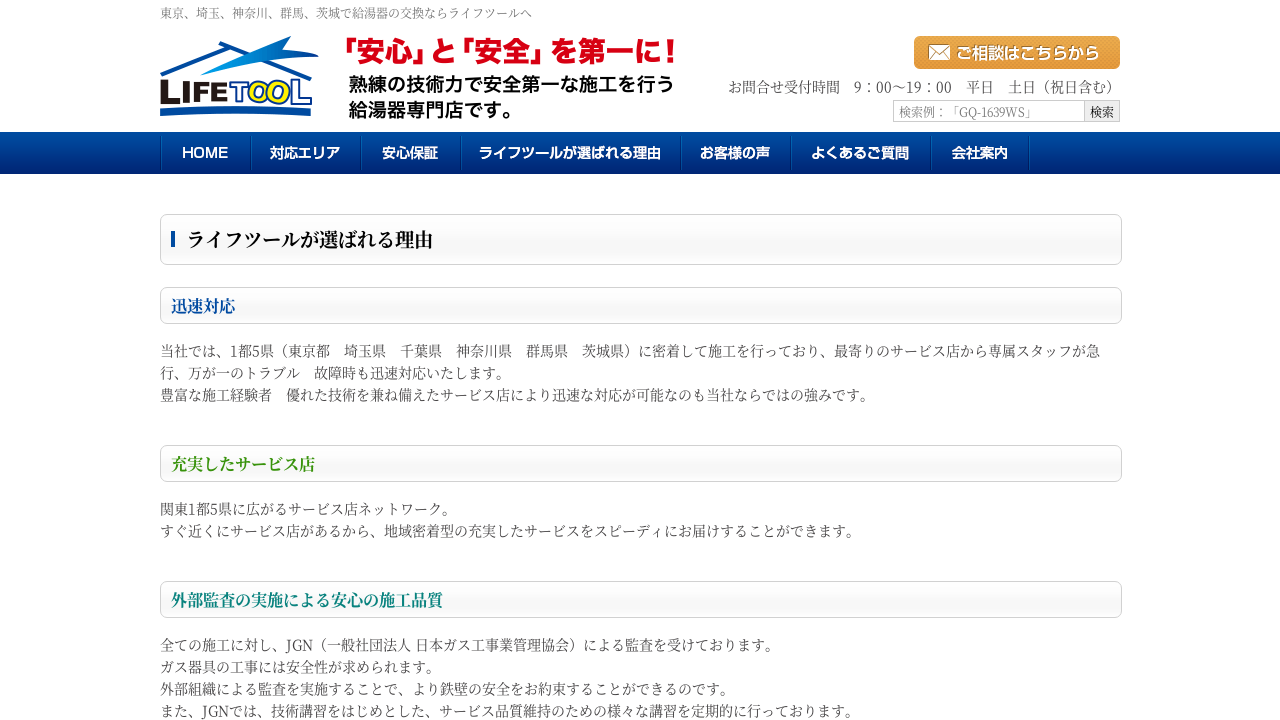The image size is (1280, 720).
Task: Go to HOME in navigation bar
Action: pyautogui.click(x=205, y=153)
